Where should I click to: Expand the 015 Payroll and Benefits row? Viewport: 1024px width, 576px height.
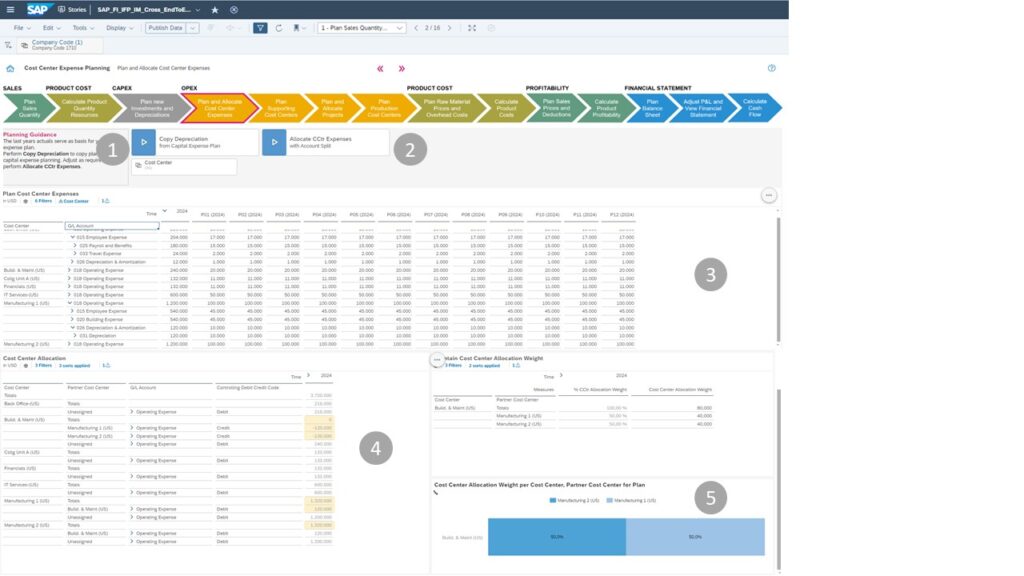[x=74, y=245]
